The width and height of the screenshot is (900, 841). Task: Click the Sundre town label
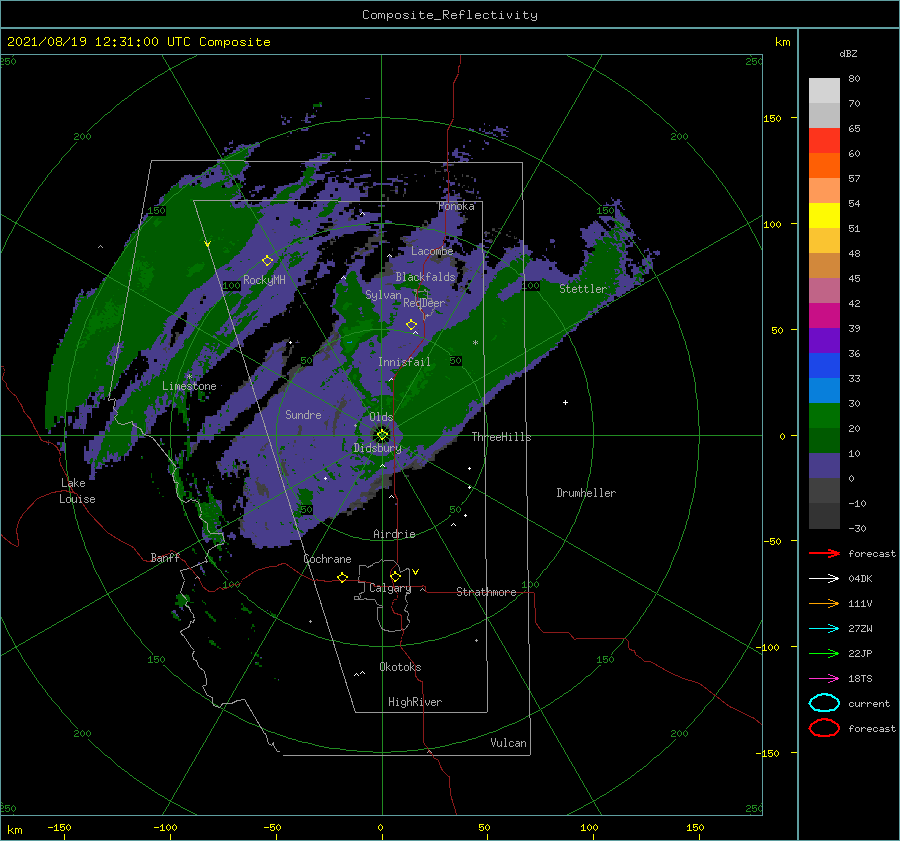(304, 414)
